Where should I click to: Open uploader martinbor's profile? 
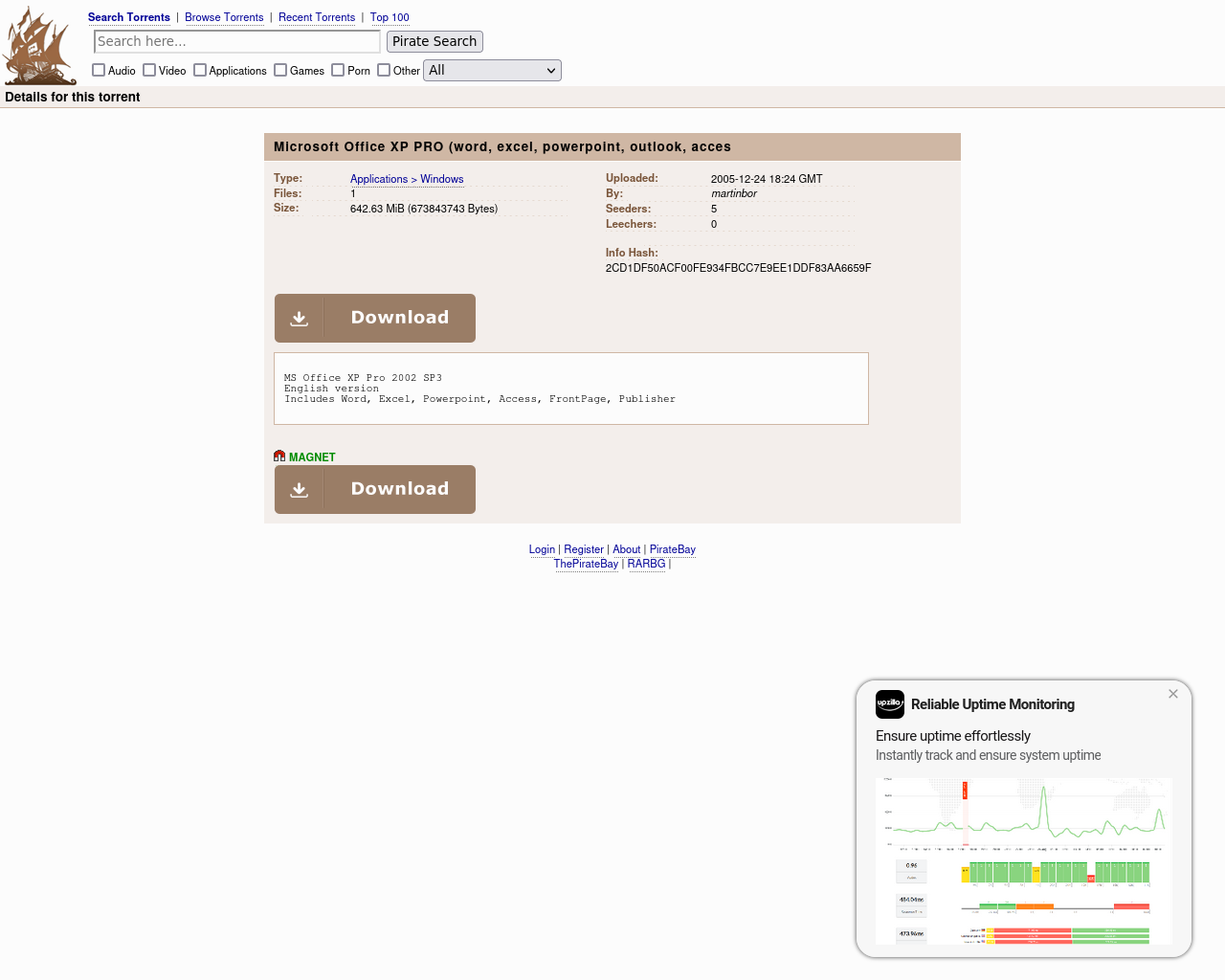coord(734,193)
